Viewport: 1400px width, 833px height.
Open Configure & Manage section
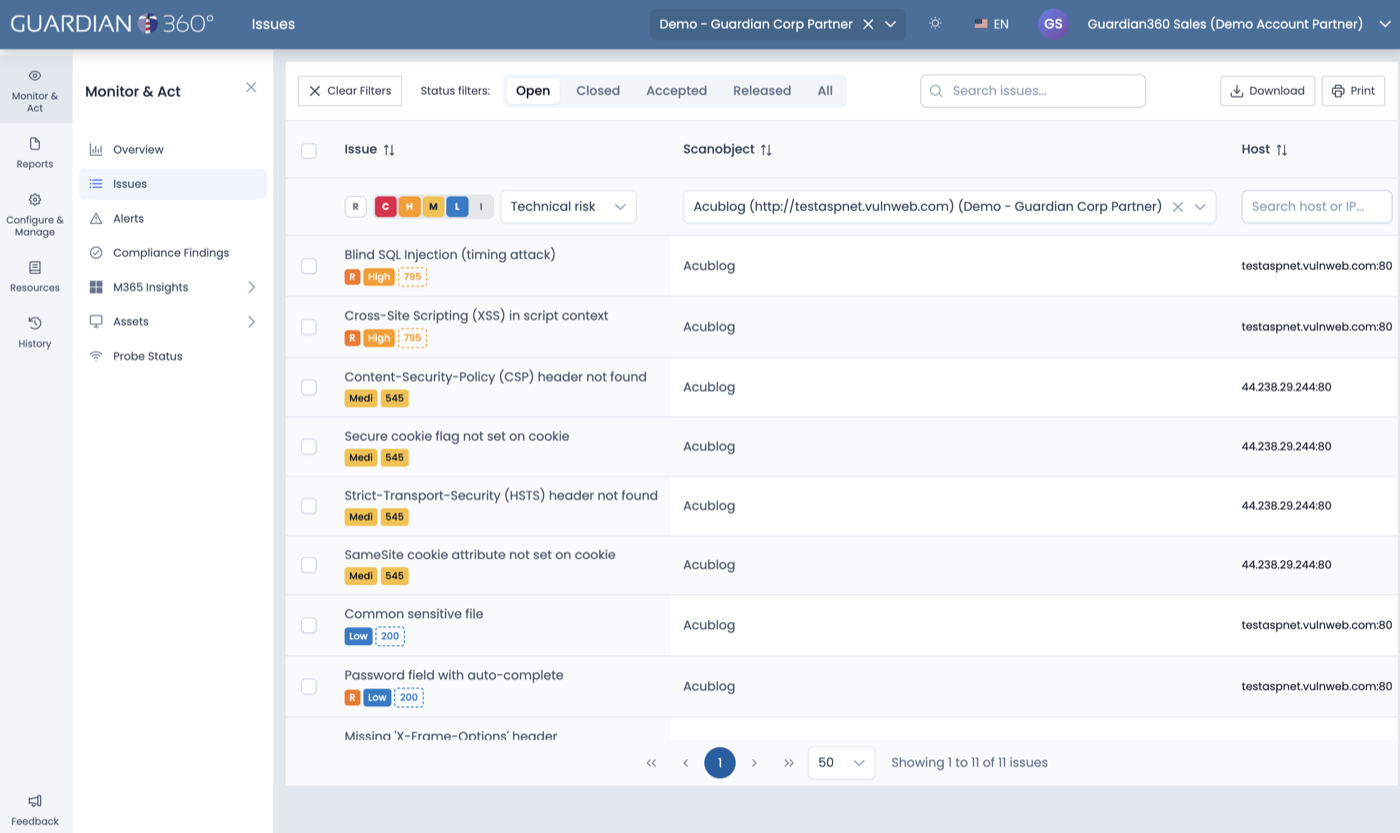[35, 214]
